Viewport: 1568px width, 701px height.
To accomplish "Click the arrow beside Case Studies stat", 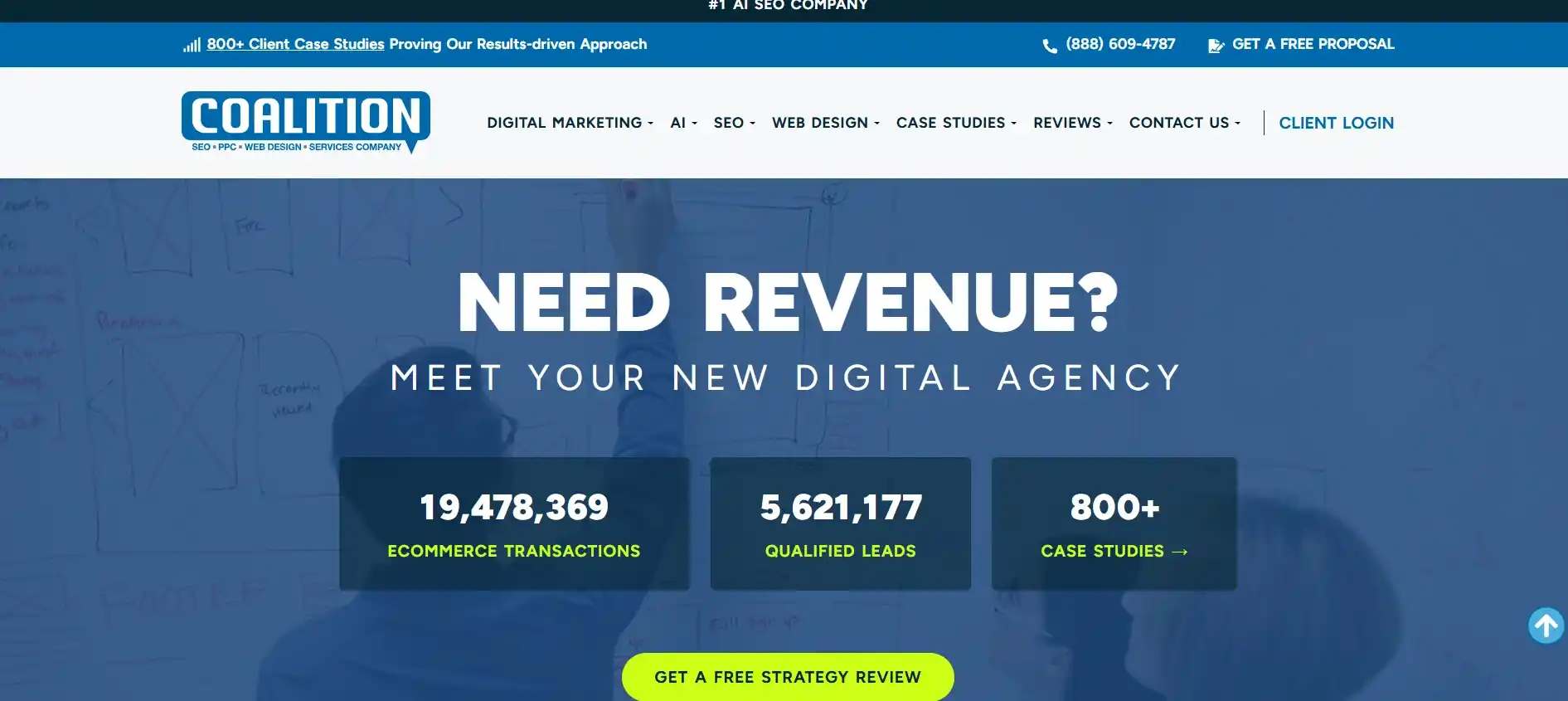I will [1180, 552].
